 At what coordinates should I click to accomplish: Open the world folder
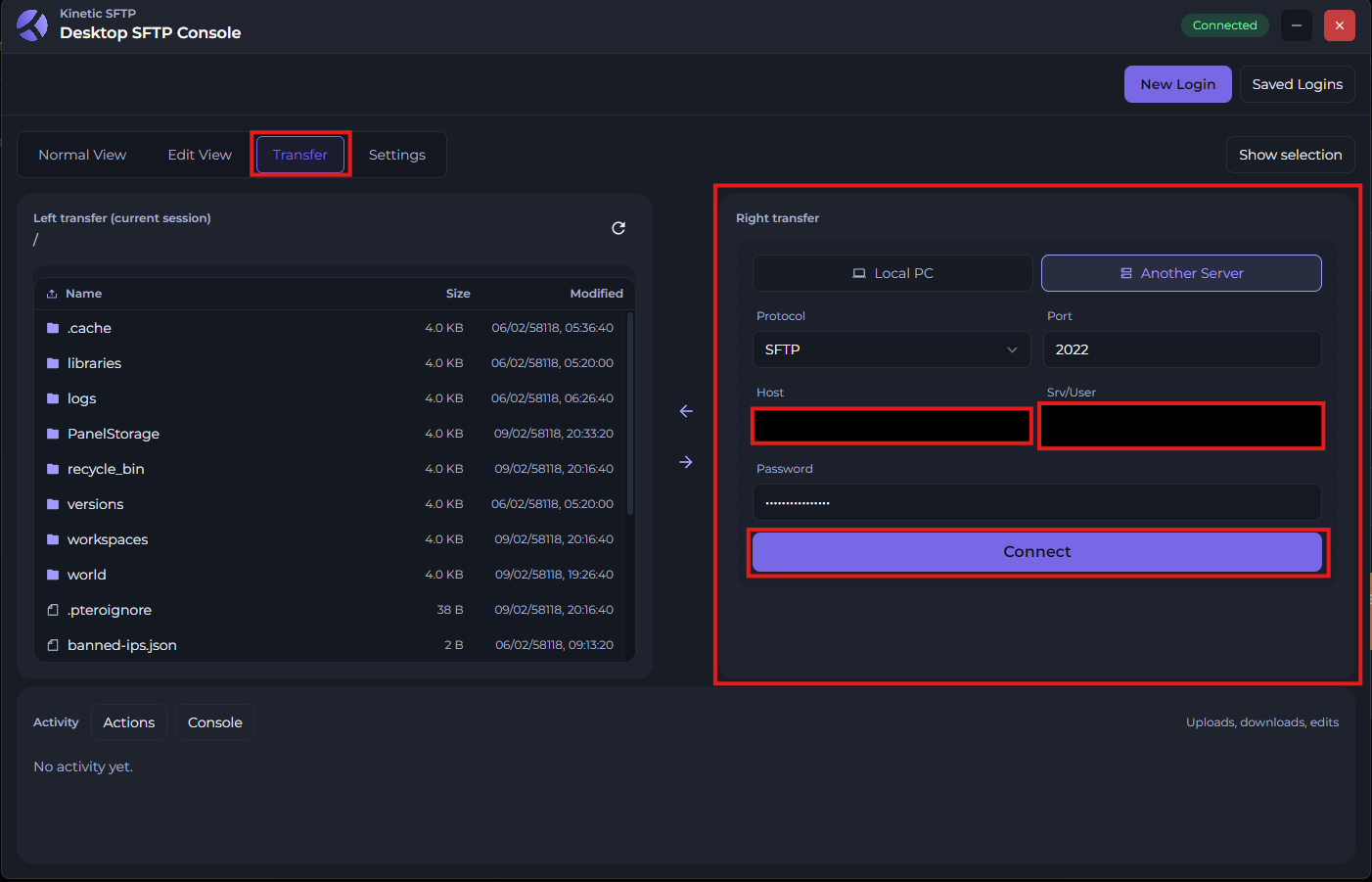87,575
